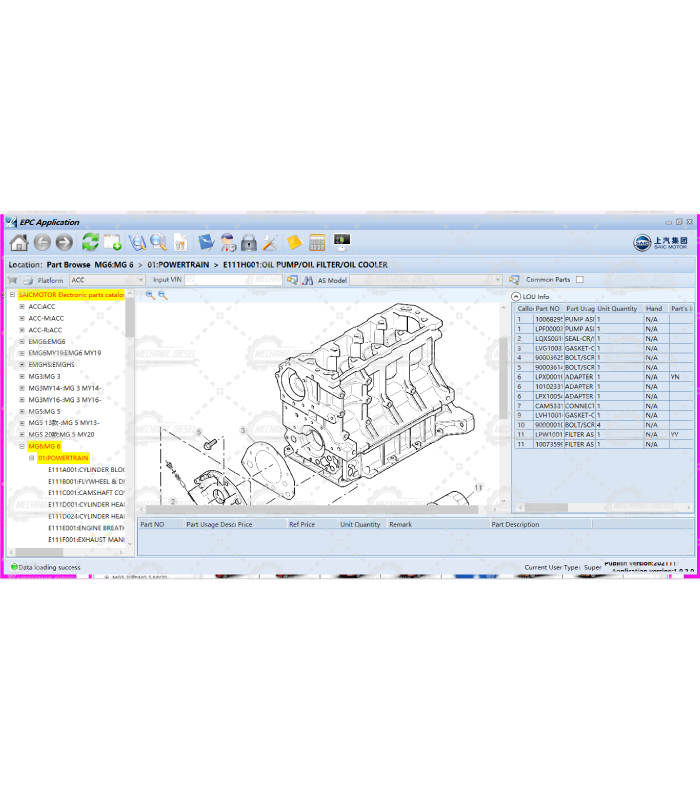Select E111A001:CYLINDER BLOCK in the tree

pos(86,469)
